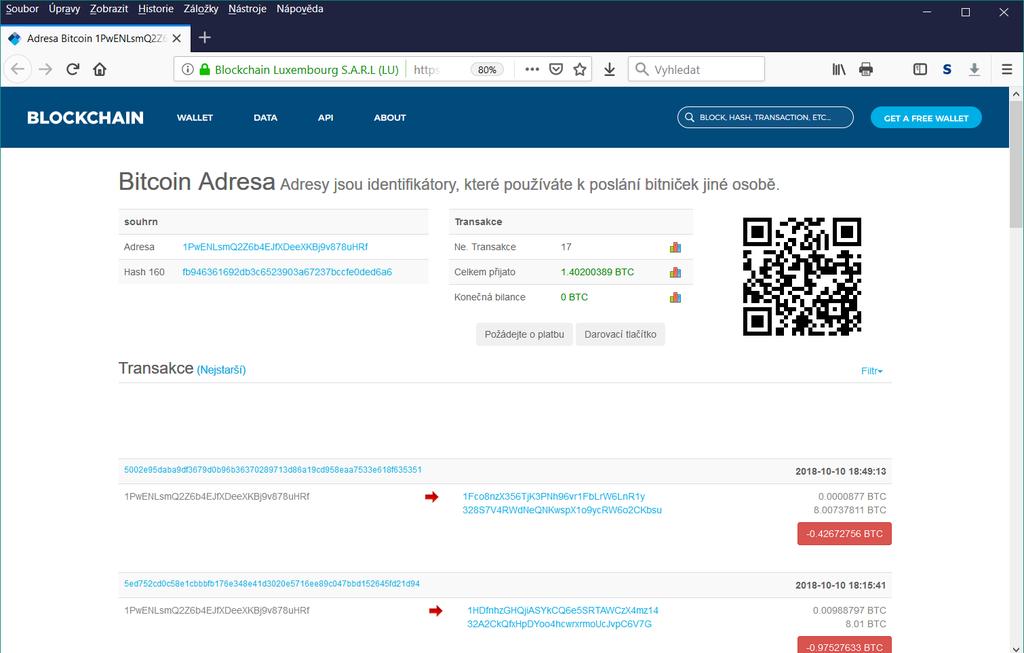Image resolution: width=1024 pixels, height=653 pixels.
Task: Focus the Block, Hash, Transaction search field
Action: (765, 118)
